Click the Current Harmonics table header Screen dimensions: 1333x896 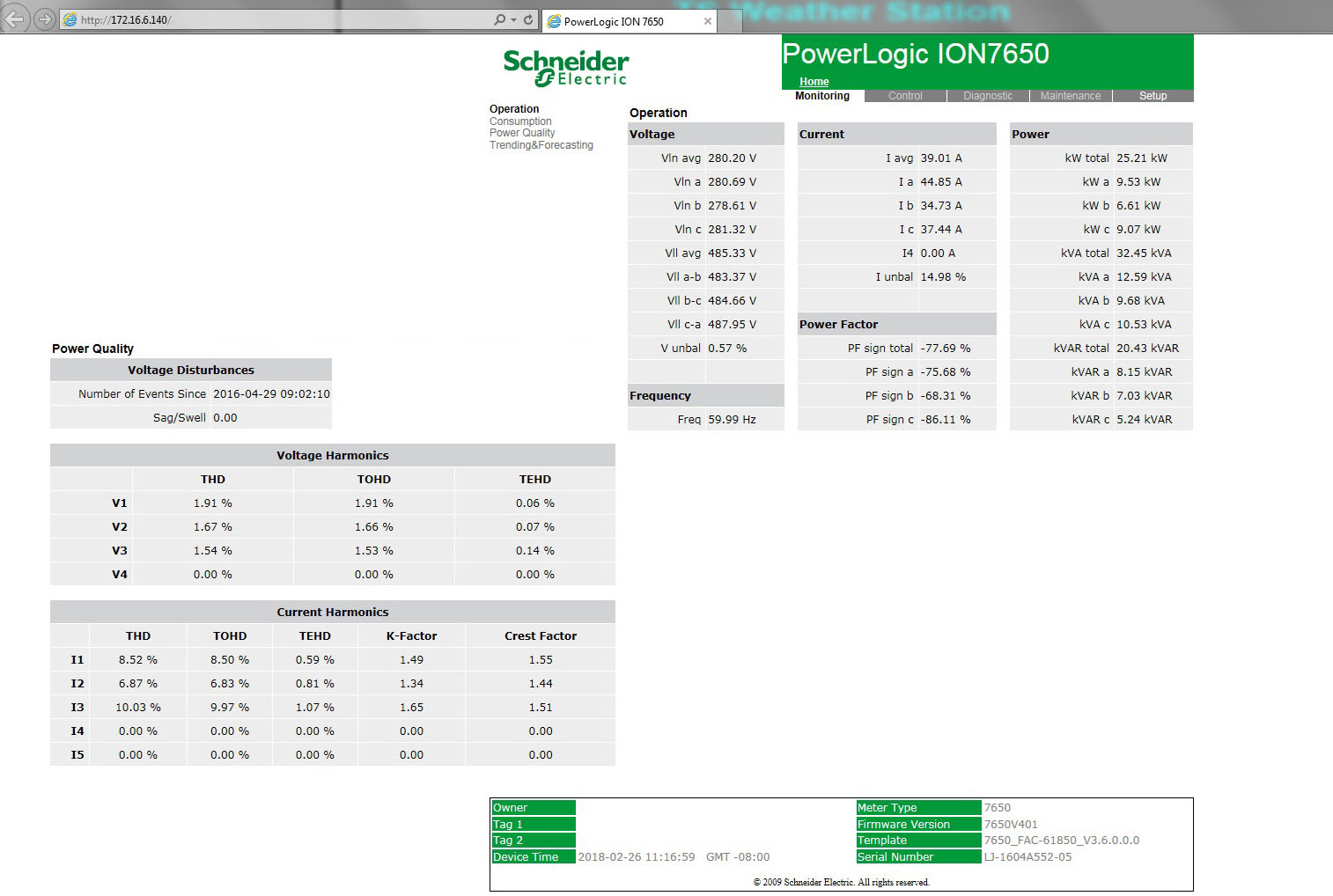click(x=333, y=613)
